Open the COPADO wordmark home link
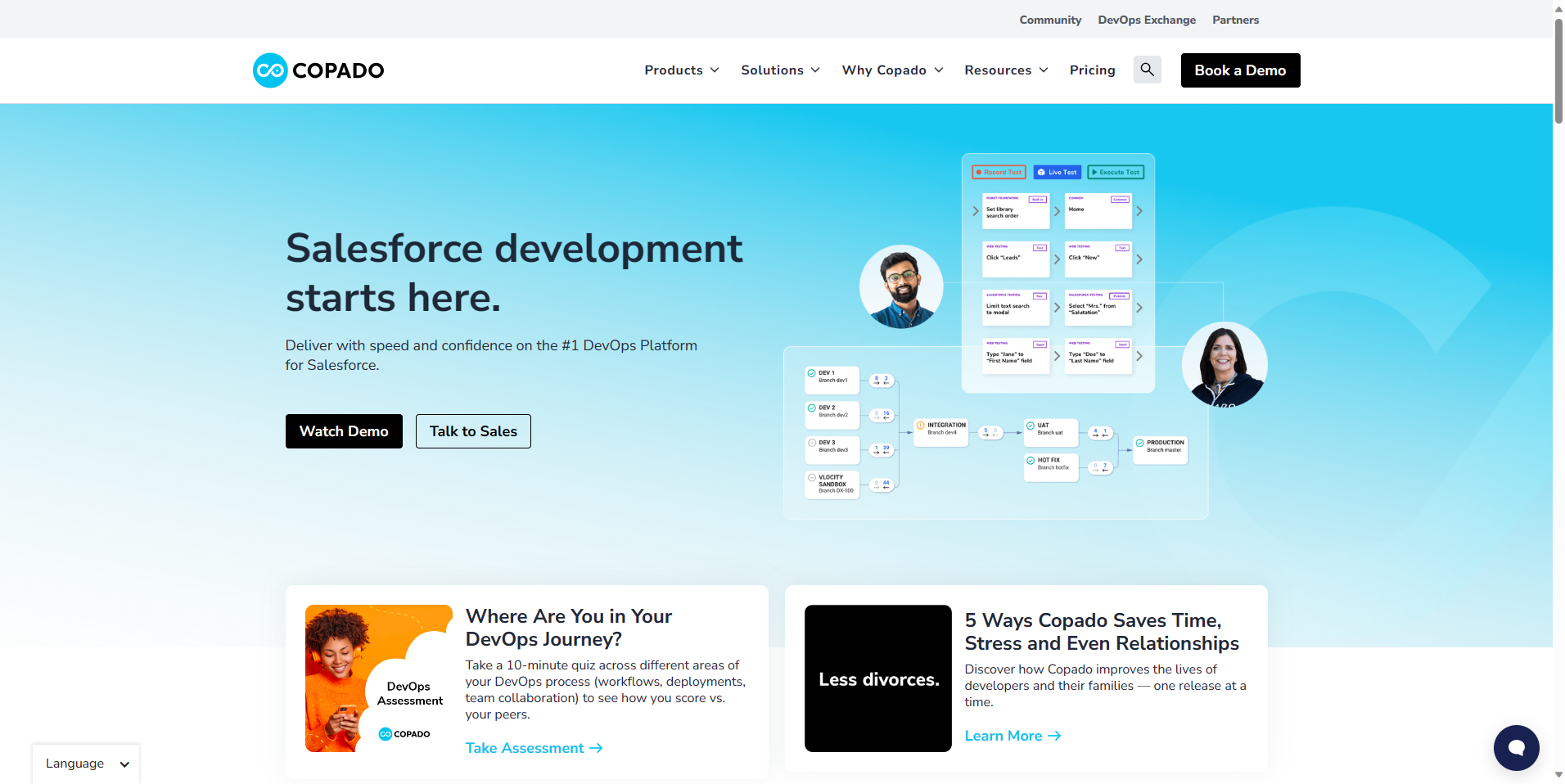 click(338, 70)
